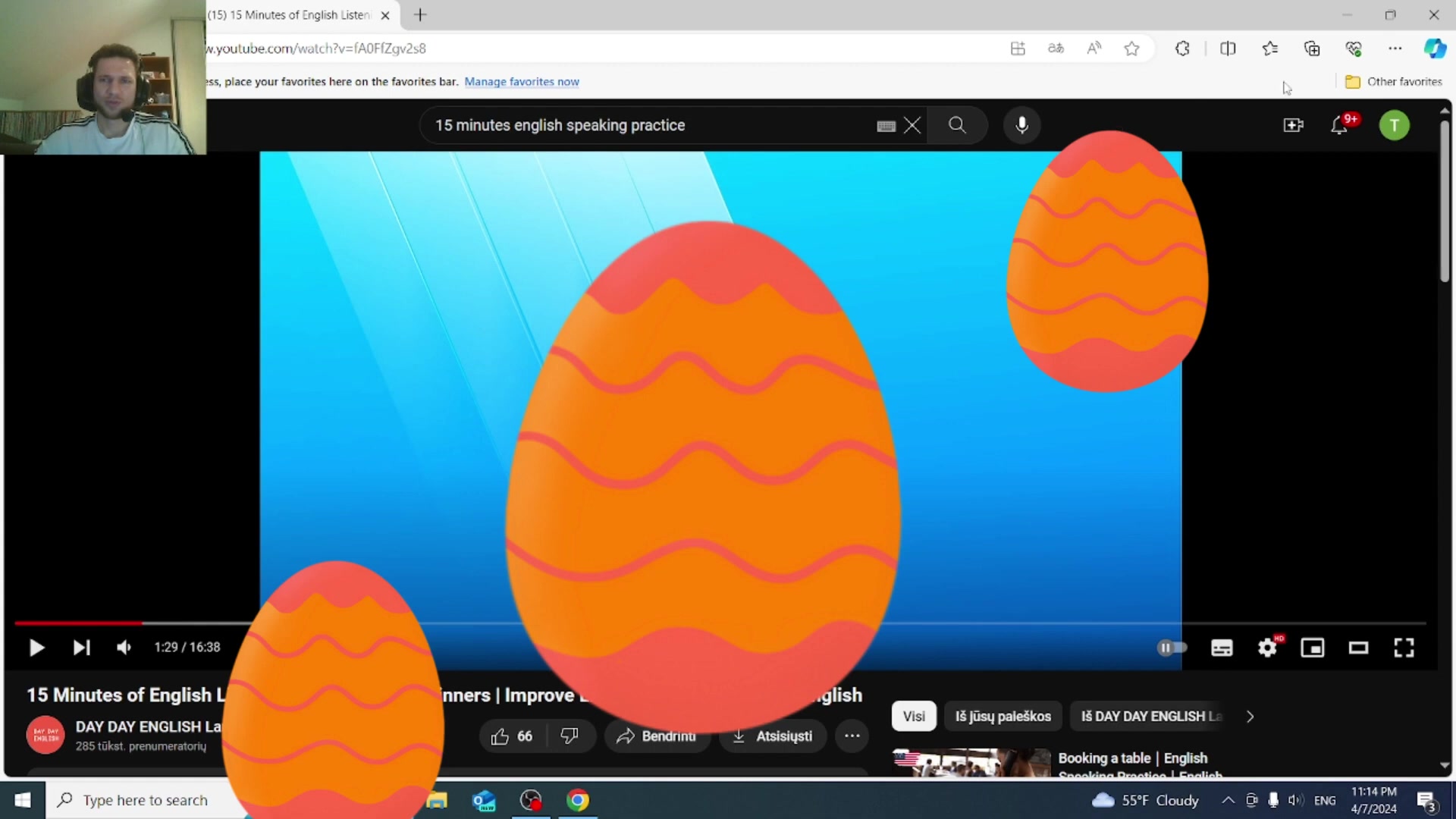1456x819 pixels.
Task: Open the keyboard input options in search bar
Action: 886,125
